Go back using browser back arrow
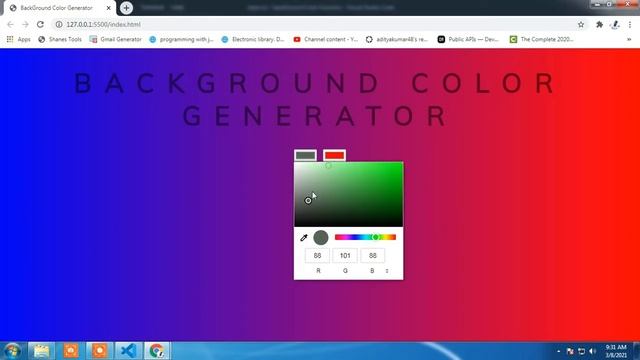The image size is (640, 360). click(x=11, y=24)
